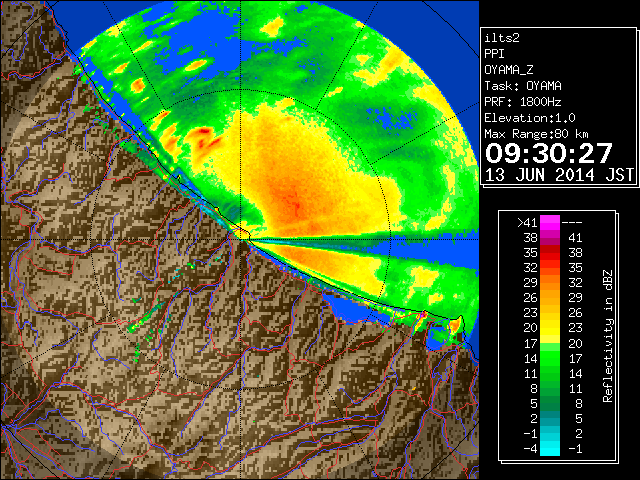640x480 pixels.
Task: Click the left-column '17' legend value
Action: pos(530,343)
